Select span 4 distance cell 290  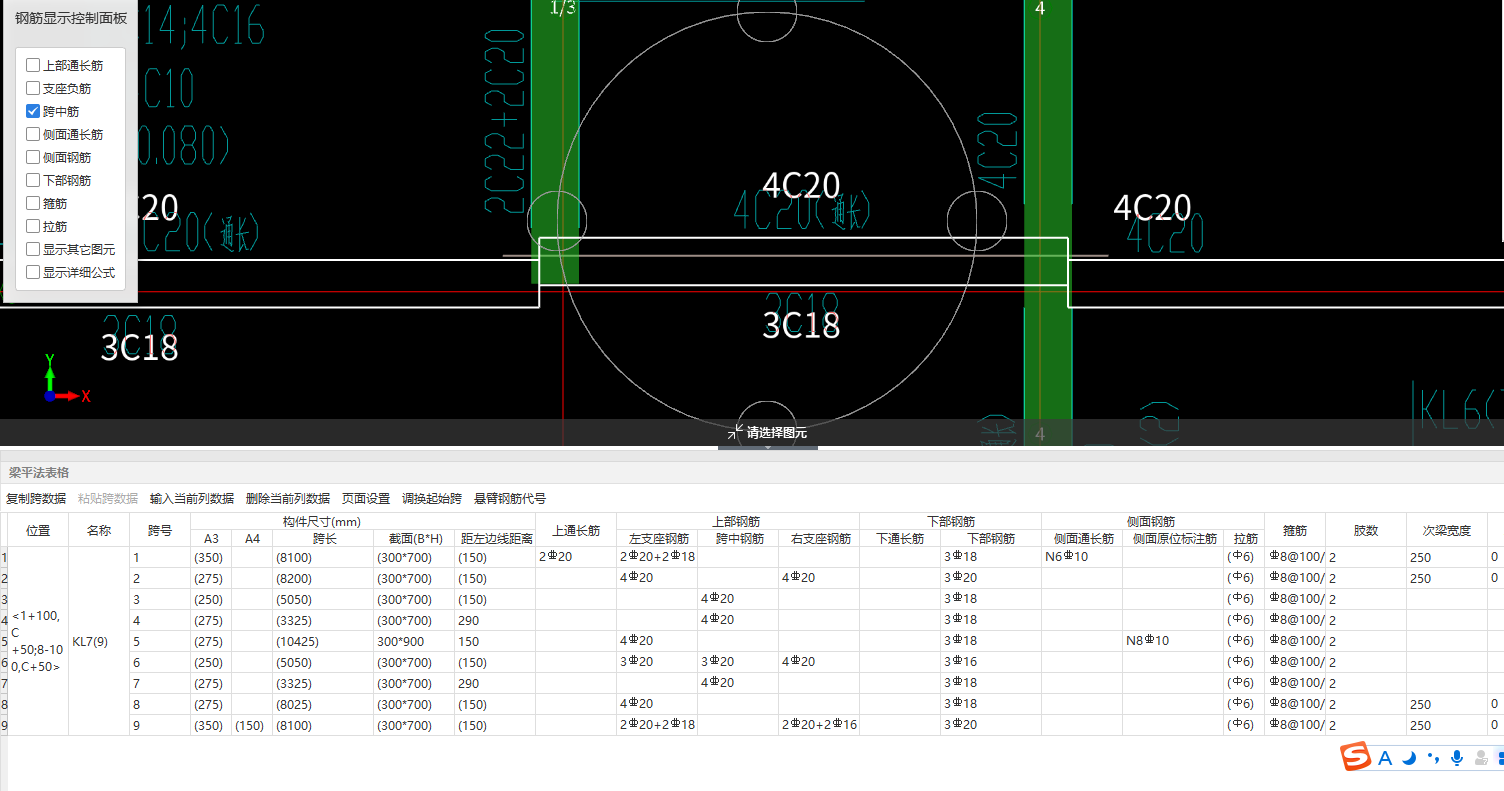[x=496, y=620]
